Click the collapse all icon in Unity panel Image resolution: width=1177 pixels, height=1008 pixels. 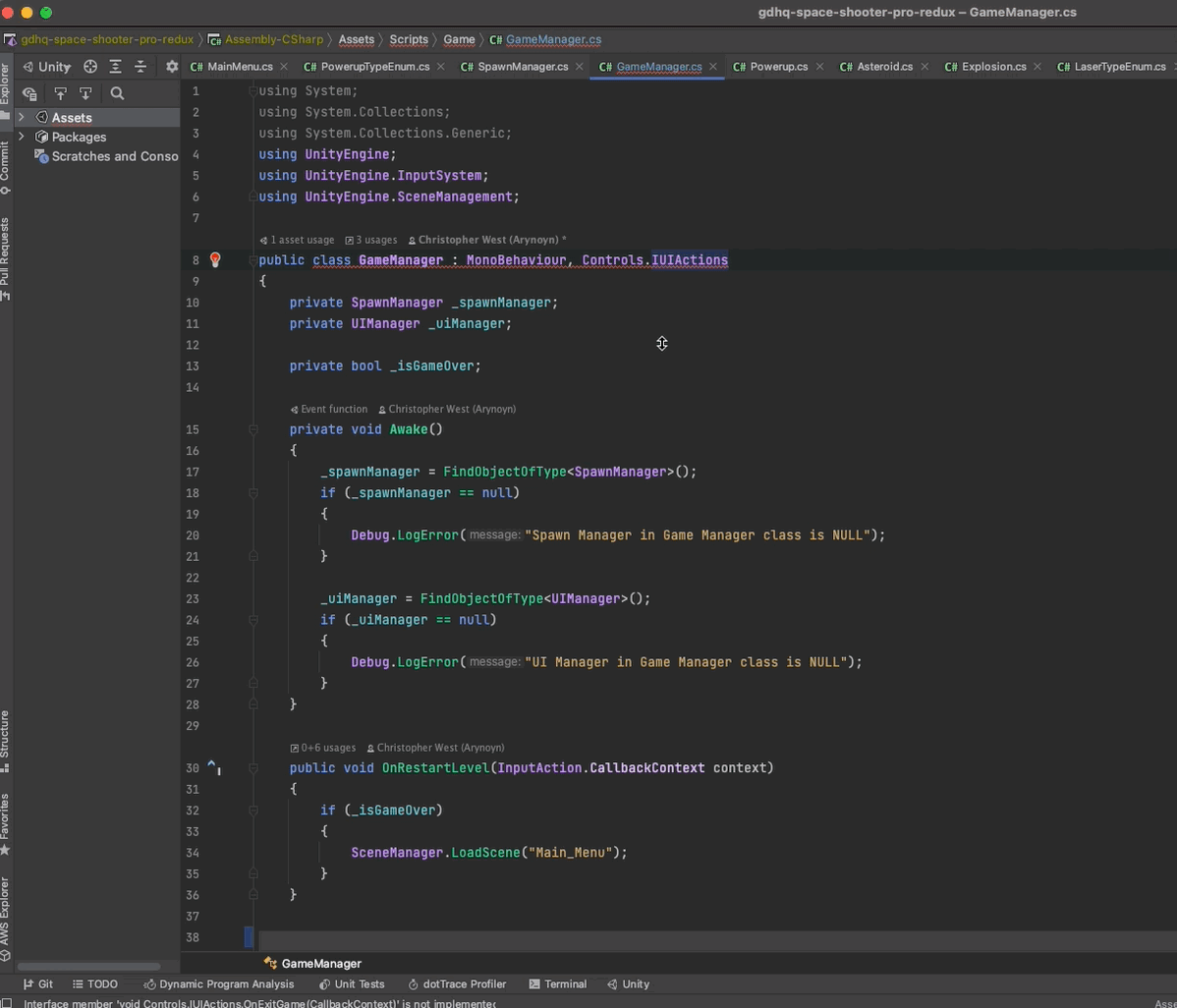pos(140,67)
